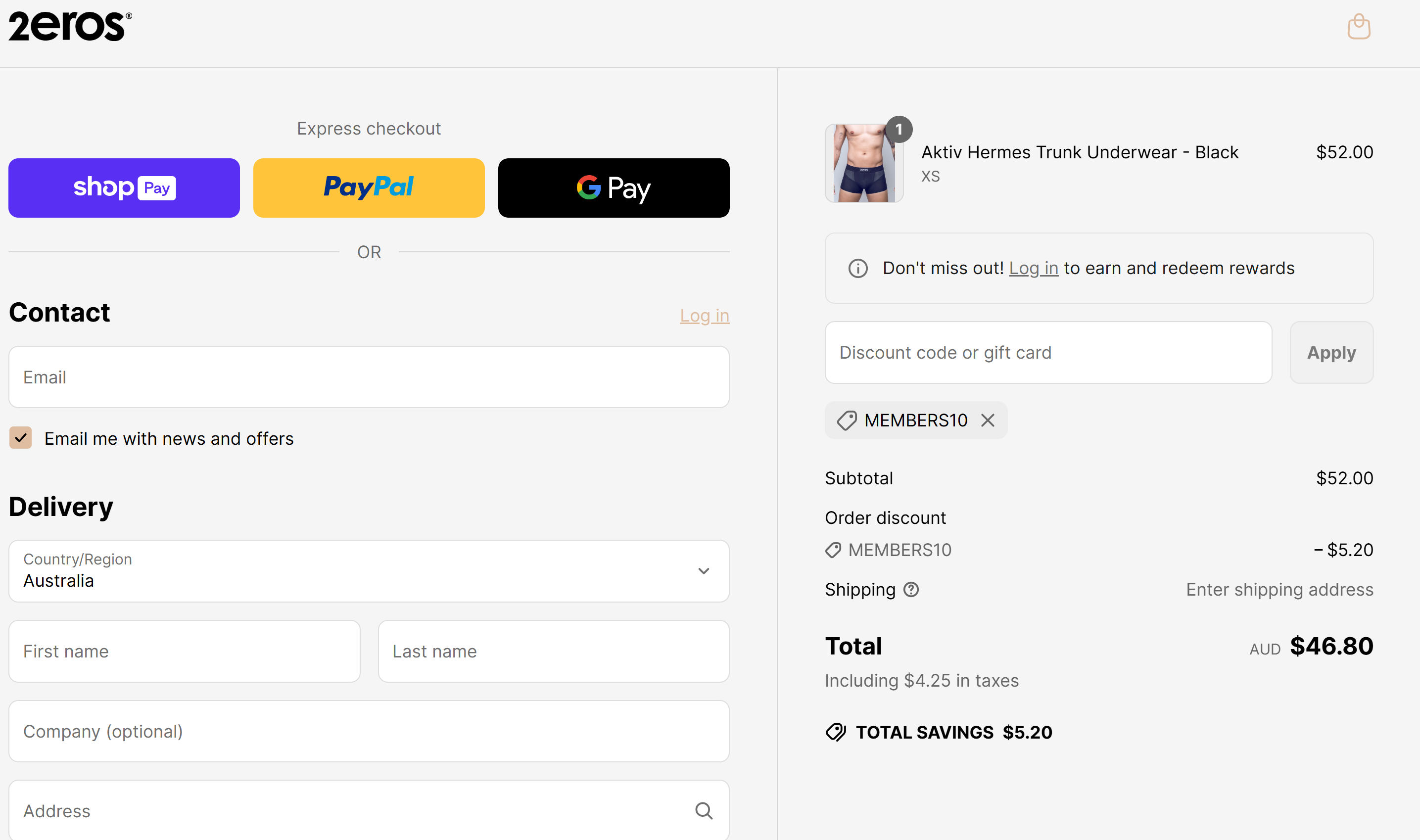This screenshot has height=840, width=1420.
Task: Pay with Shop Pay express checkout
Action: [124, 188]
